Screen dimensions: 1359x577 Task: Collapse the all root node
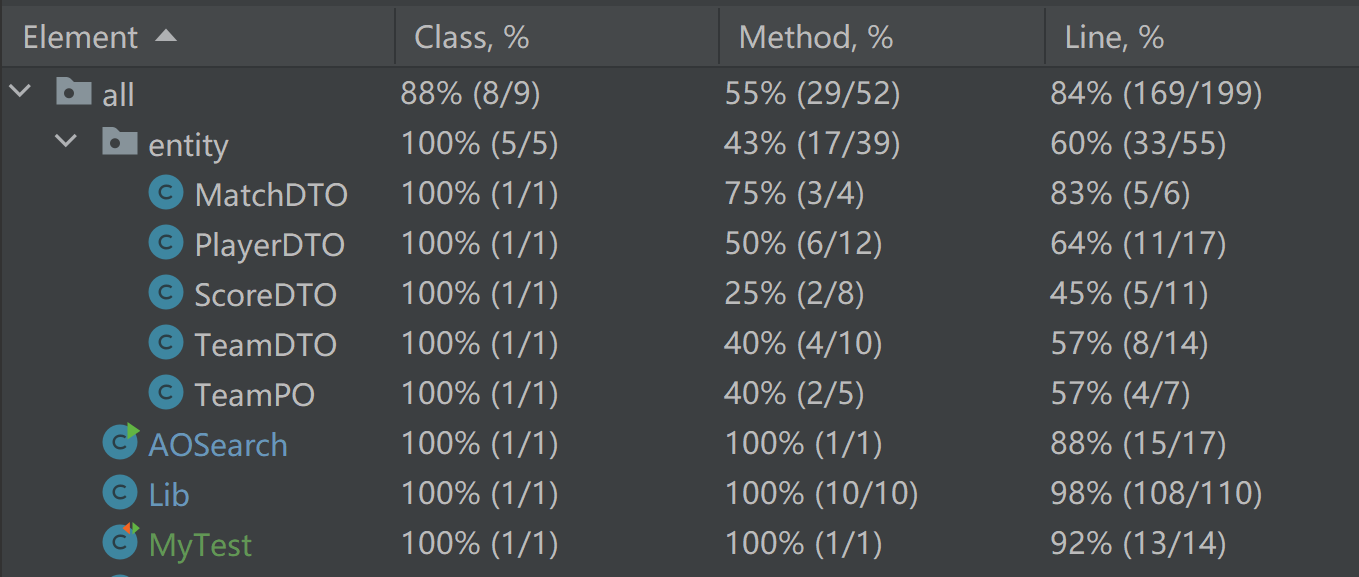19,93
